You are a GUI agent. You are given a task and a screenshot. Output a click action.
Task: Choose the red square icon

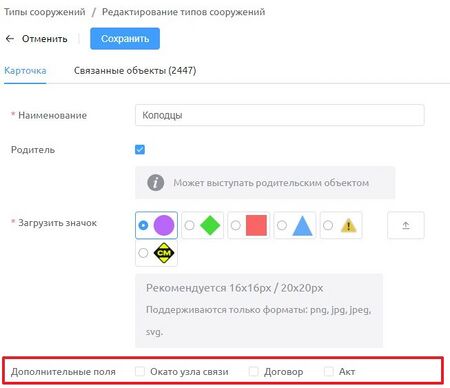pyautogui.click(x=256, y=225)
